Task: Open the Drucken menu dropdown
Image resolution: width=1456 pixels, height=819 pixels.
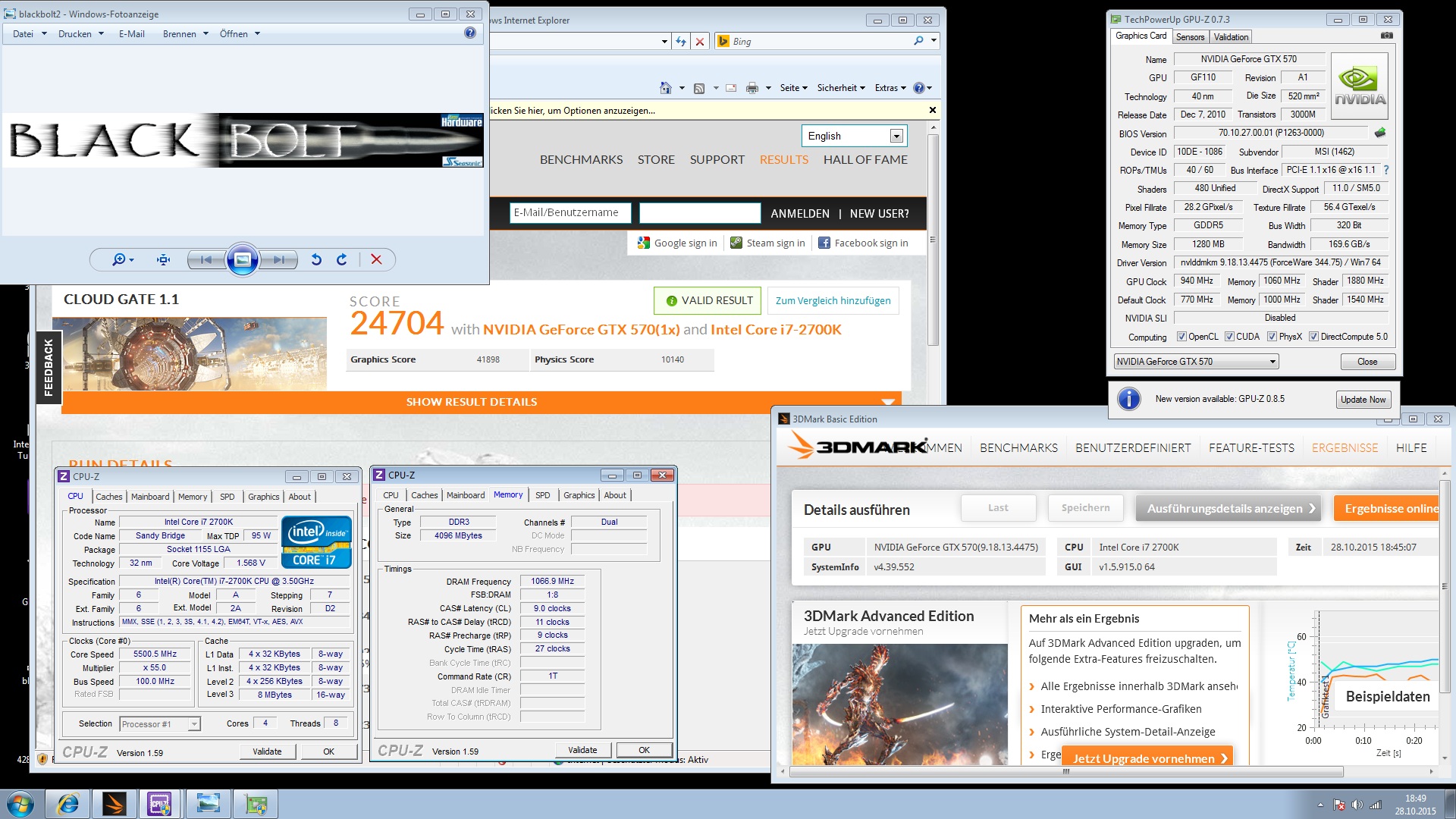Action: tap(81, 33)
